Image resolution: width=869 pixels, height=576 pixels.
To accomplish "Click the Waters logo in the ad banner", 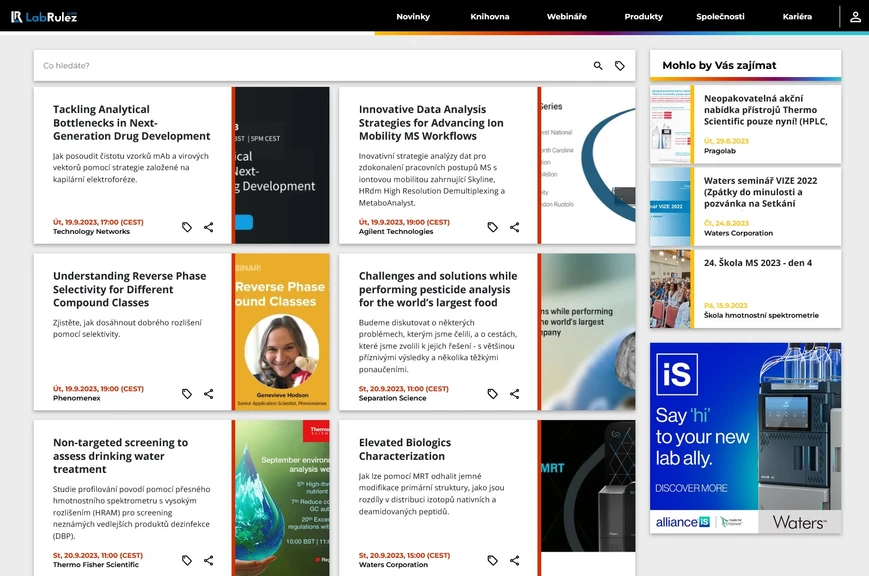I will pos(799,522).
